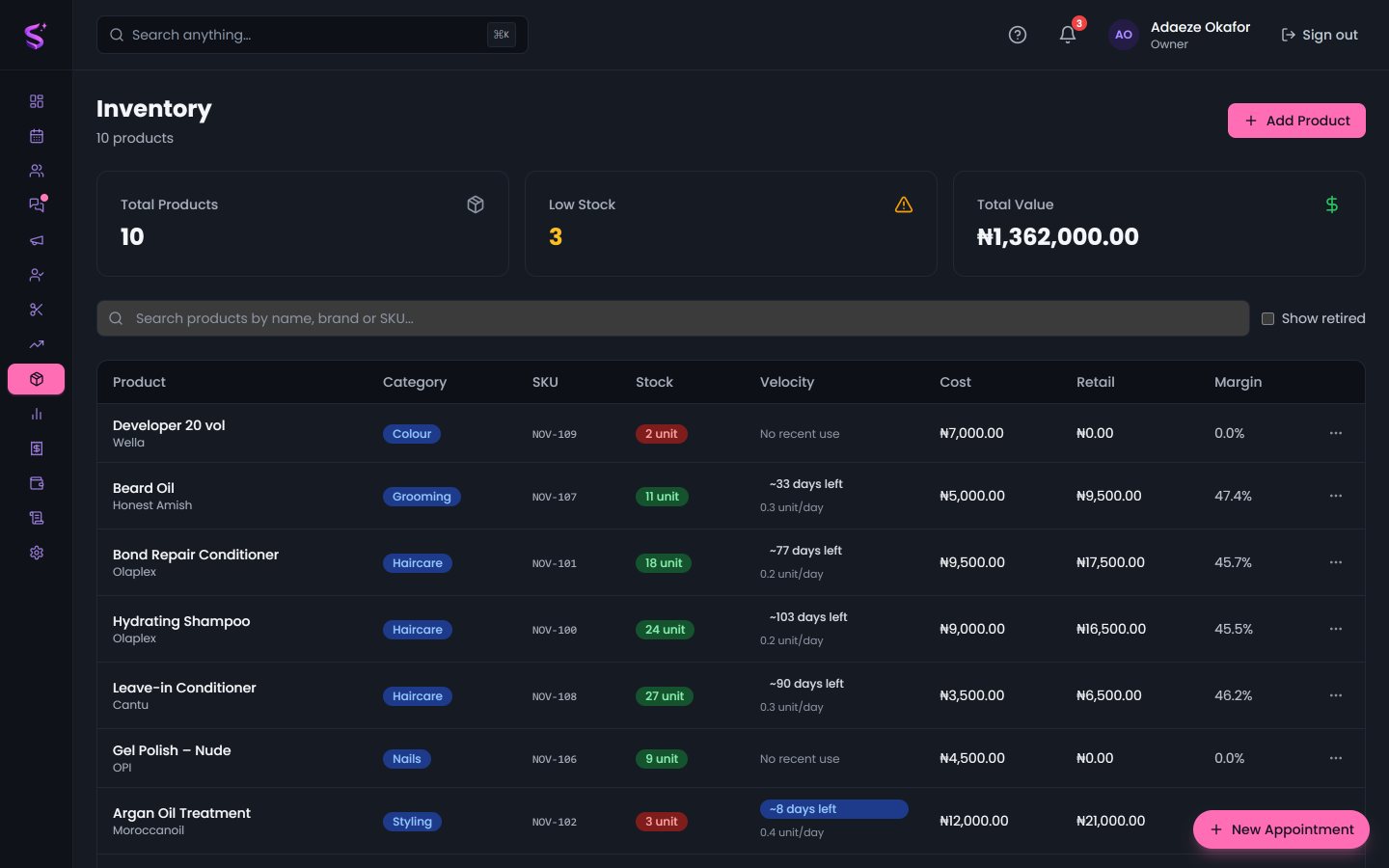Open the settings gear icon in sidebar
This screenshot has width=1389, height=868.
[x=37, y=553]
